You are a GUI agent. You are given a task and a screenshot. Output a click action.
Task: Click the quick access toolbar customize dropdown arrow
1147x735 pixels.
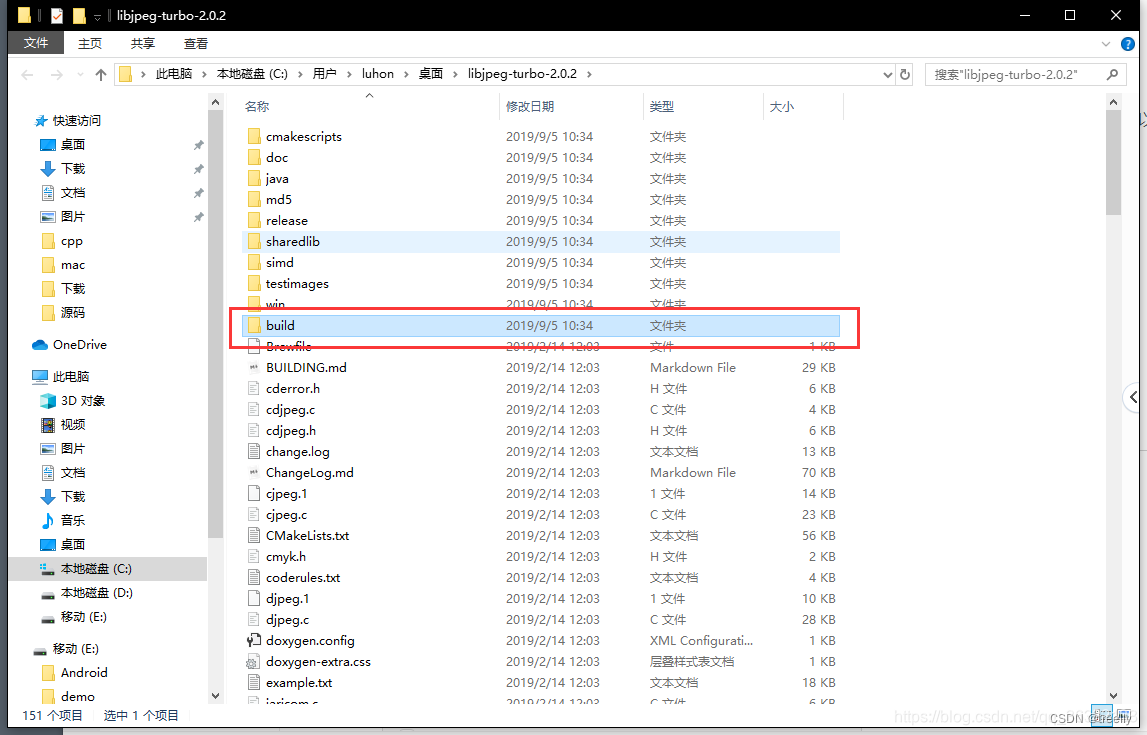pos(95,15)
